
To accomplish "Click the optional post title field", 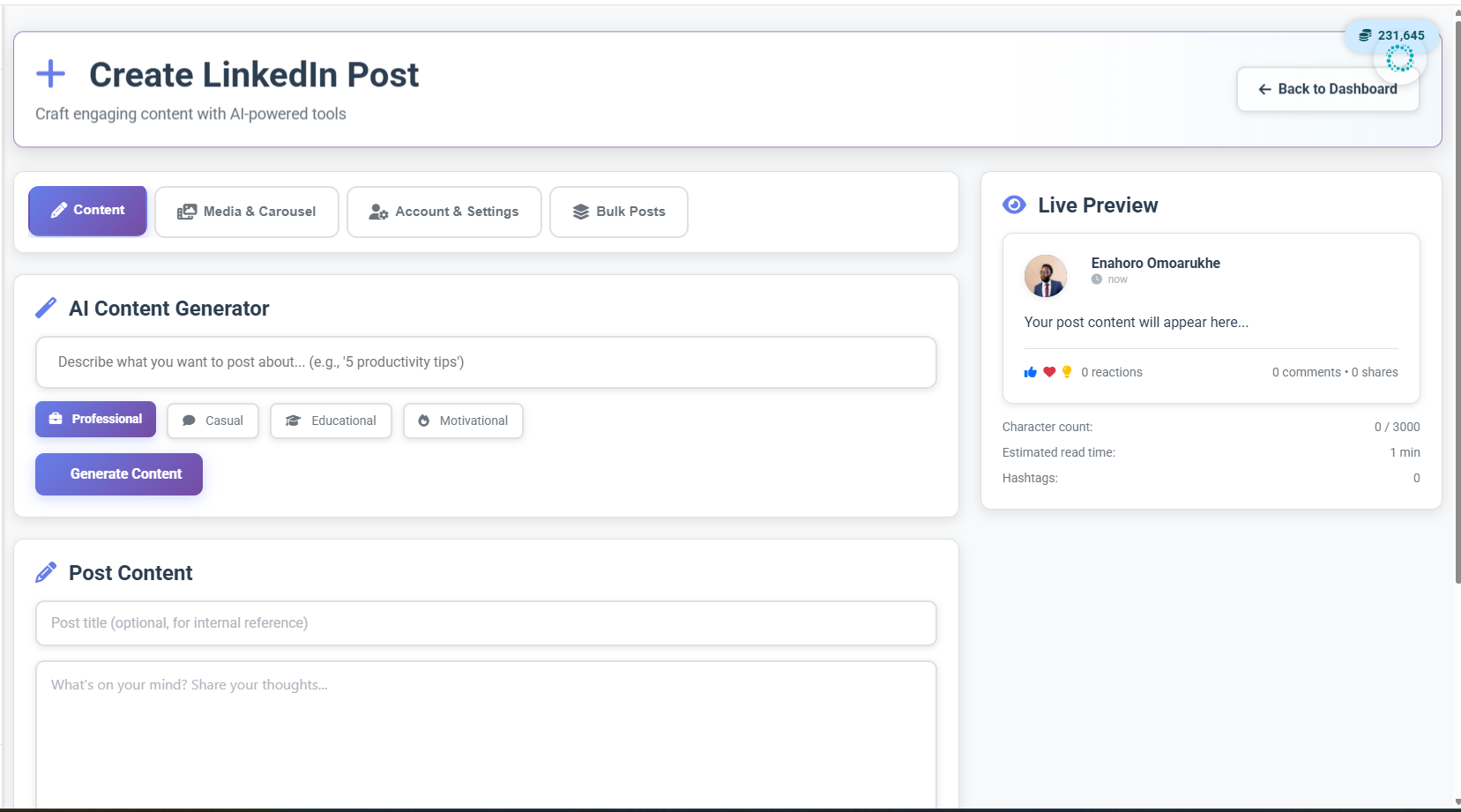I will tap(485, 622).
